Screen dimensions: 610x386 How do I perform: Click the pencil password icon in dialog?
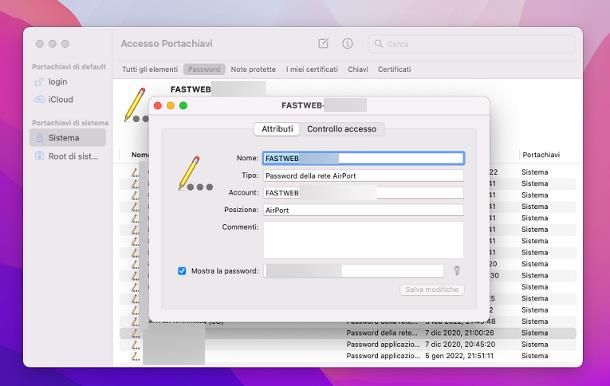tap(195, 173)
